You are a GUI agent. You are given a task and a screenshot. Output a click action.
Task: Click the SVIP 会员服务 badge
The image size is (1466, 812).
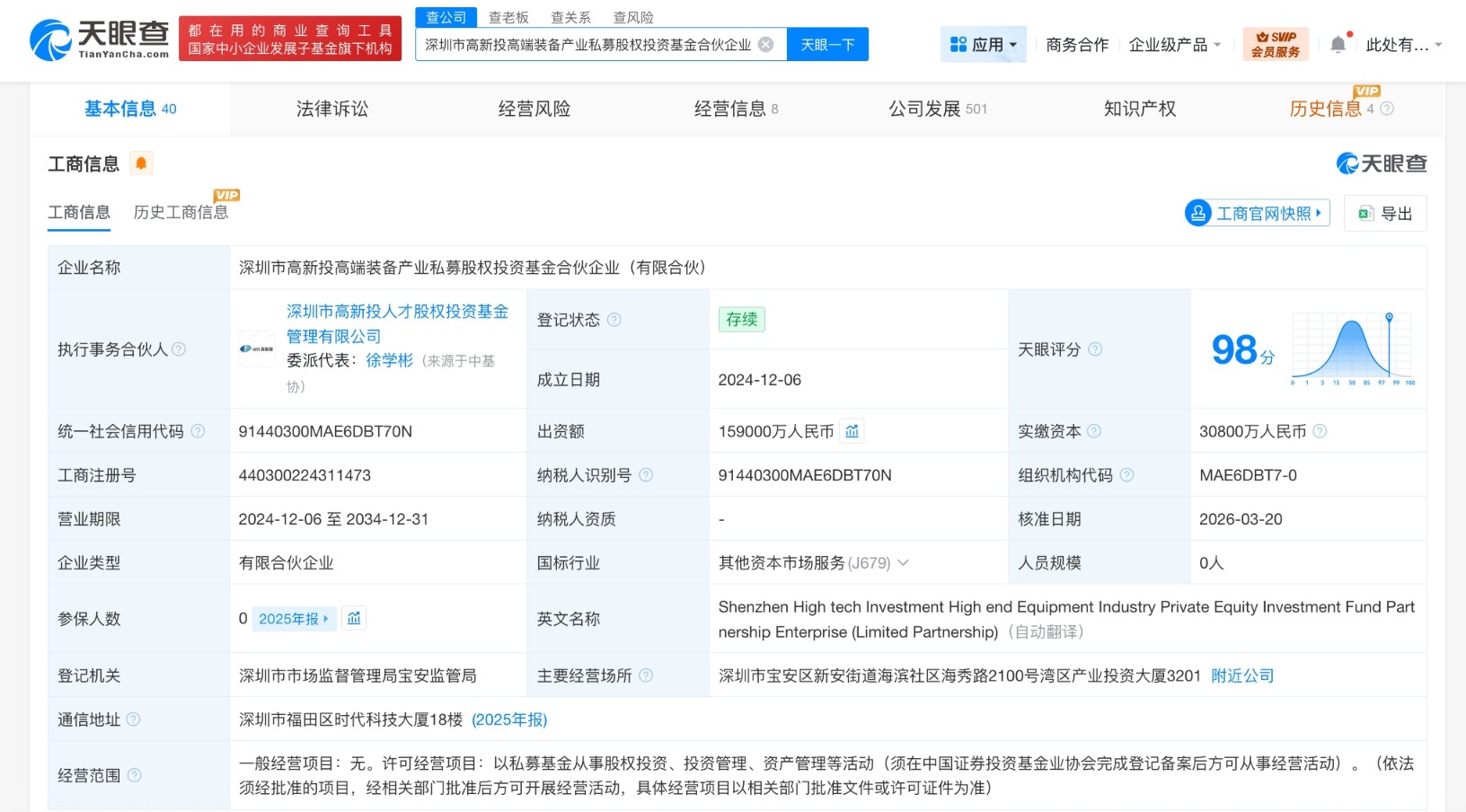[x=1276, y=42]
